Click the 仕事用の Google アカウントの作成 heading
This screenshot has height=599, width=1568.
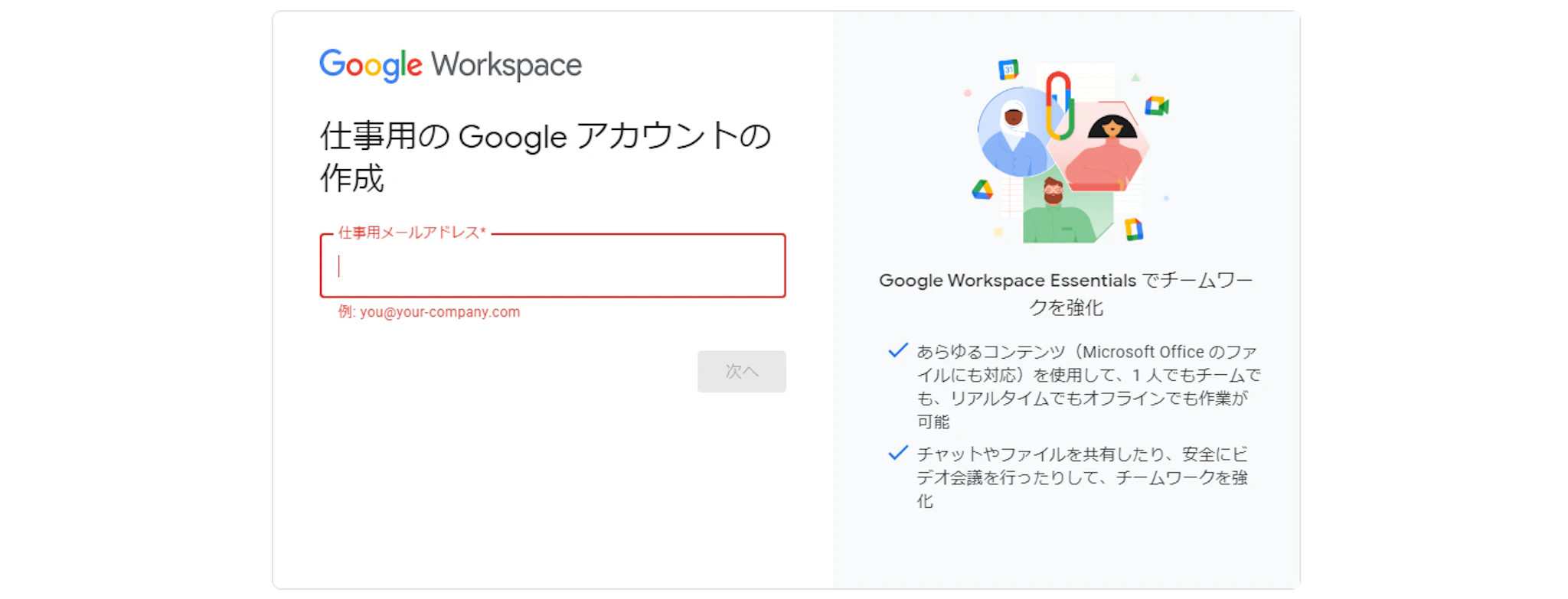(544, 157)
